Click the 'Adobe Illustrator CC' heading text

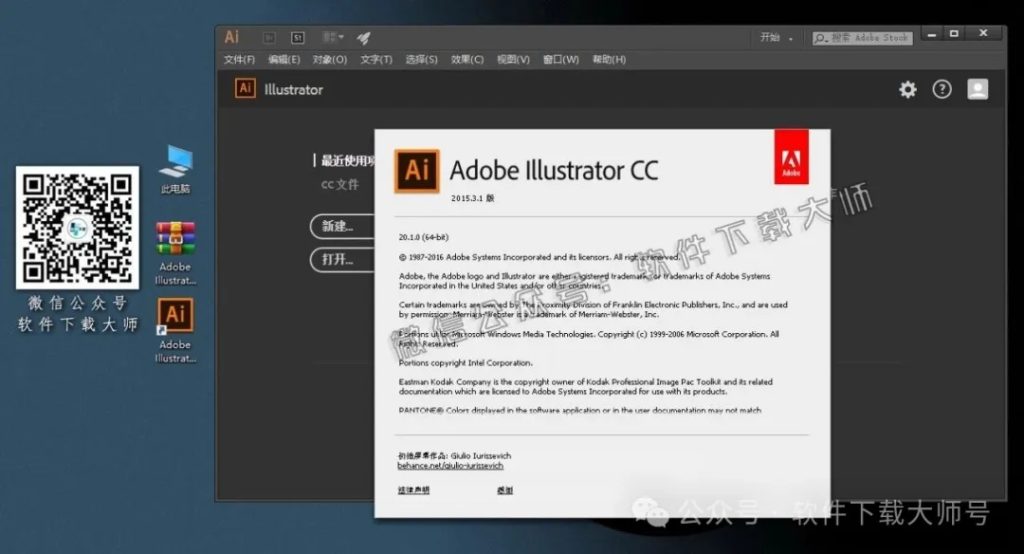(x=554, y=171)
